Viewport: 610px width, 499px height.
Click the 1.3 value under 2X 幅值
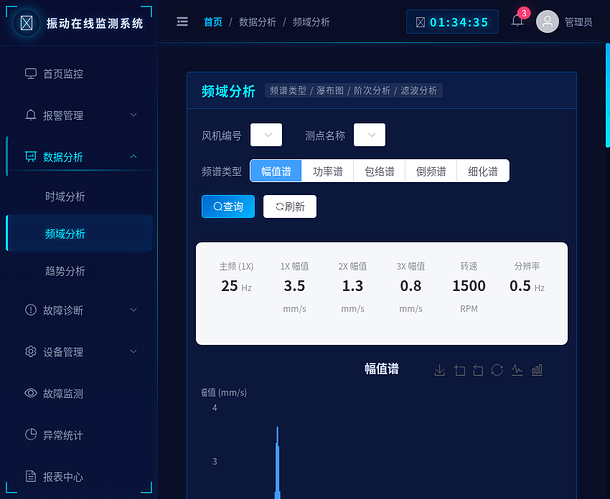[352, 286]
